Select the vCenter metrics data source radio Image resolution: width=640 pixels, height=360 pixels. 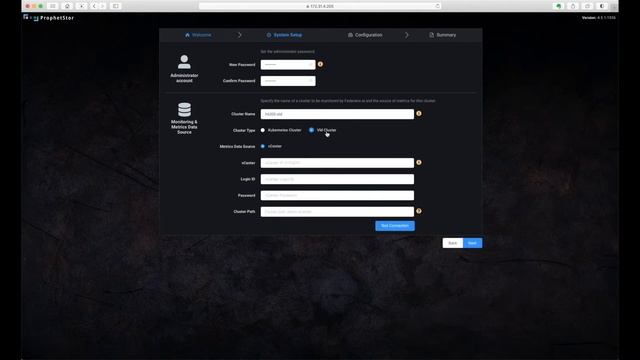[263, 146]
